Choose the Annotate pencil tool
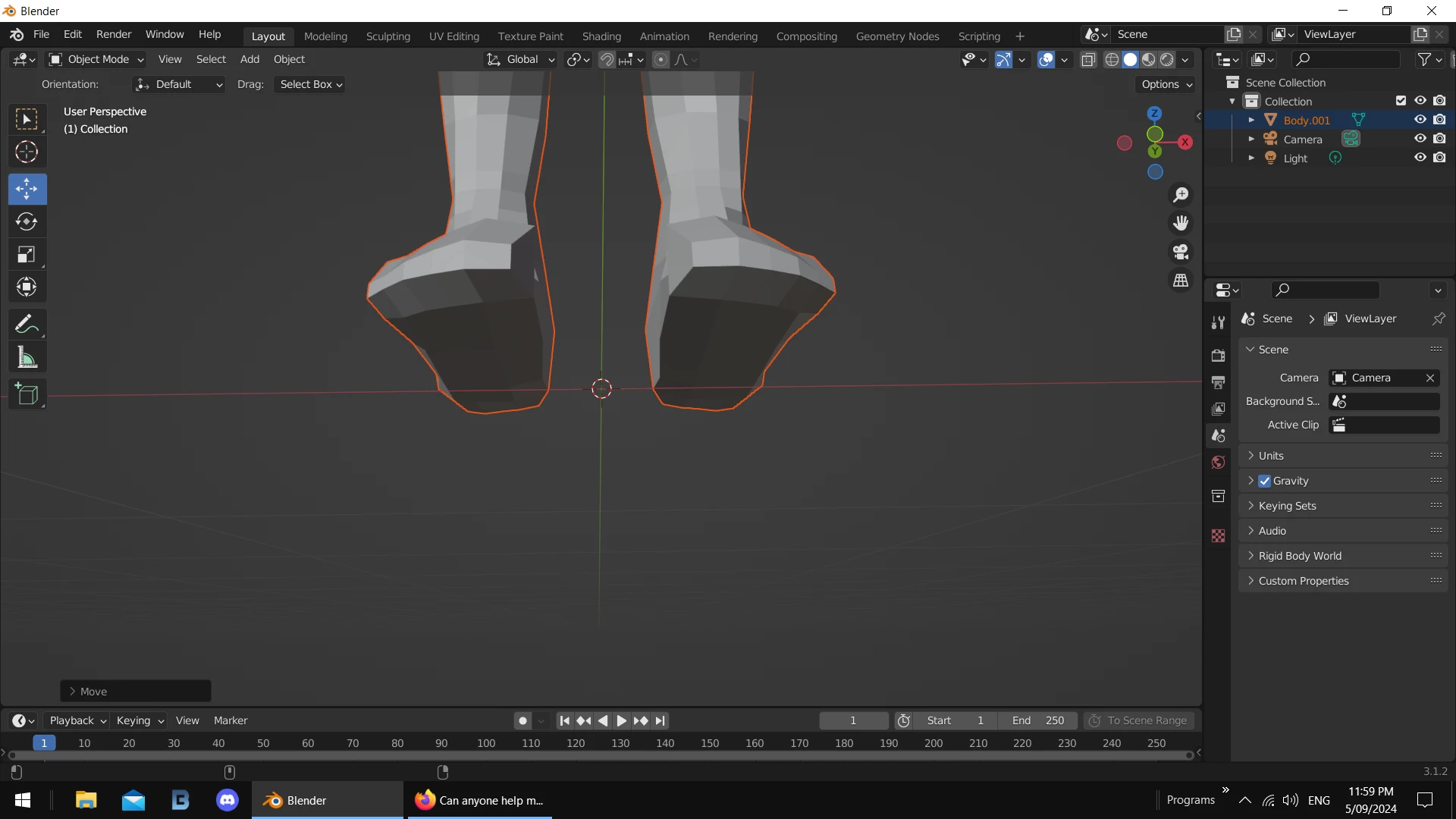Image resolution: width=1456 pixels, height=819 pixels. 27,325
